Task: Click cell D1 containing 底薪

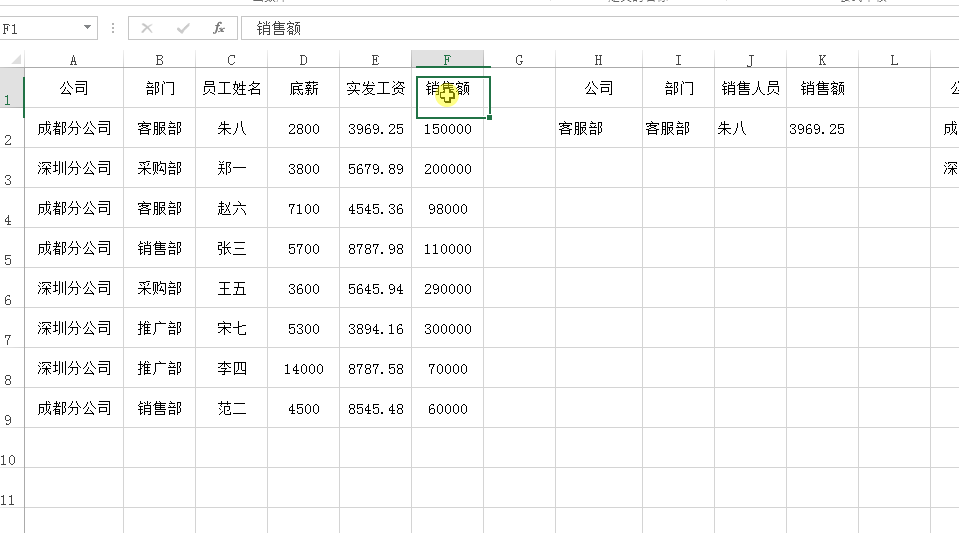Action: (303, 89)
